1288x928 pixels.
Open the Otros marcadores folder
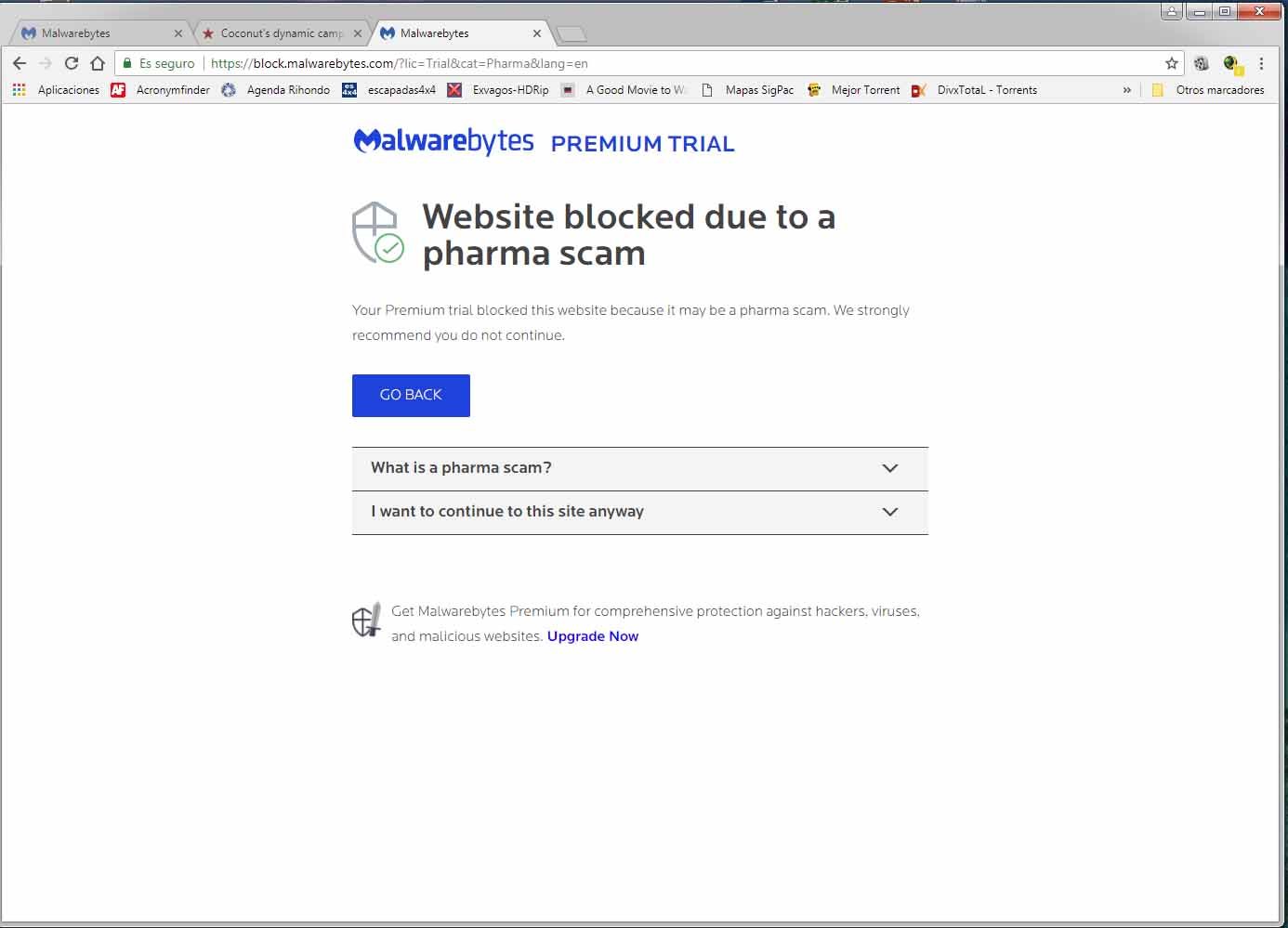coord(1208,90)
